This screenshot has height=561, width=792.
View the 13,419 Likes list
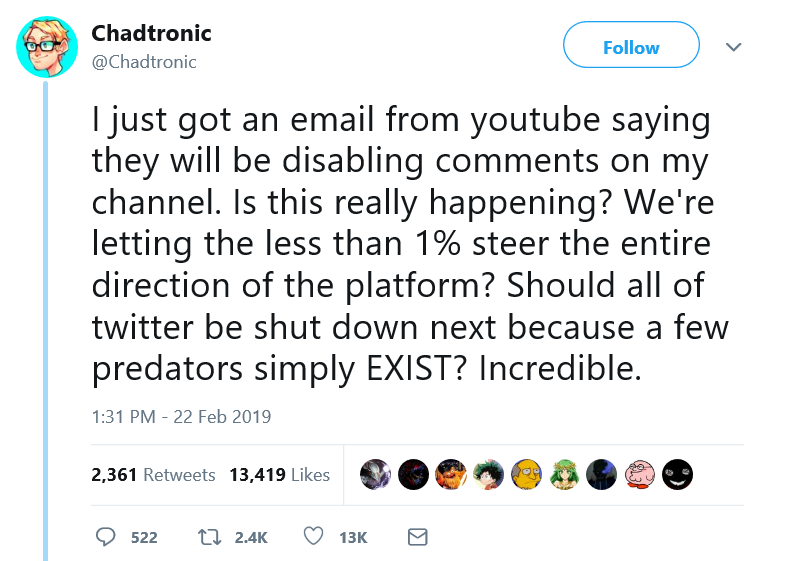coord(279,475)
